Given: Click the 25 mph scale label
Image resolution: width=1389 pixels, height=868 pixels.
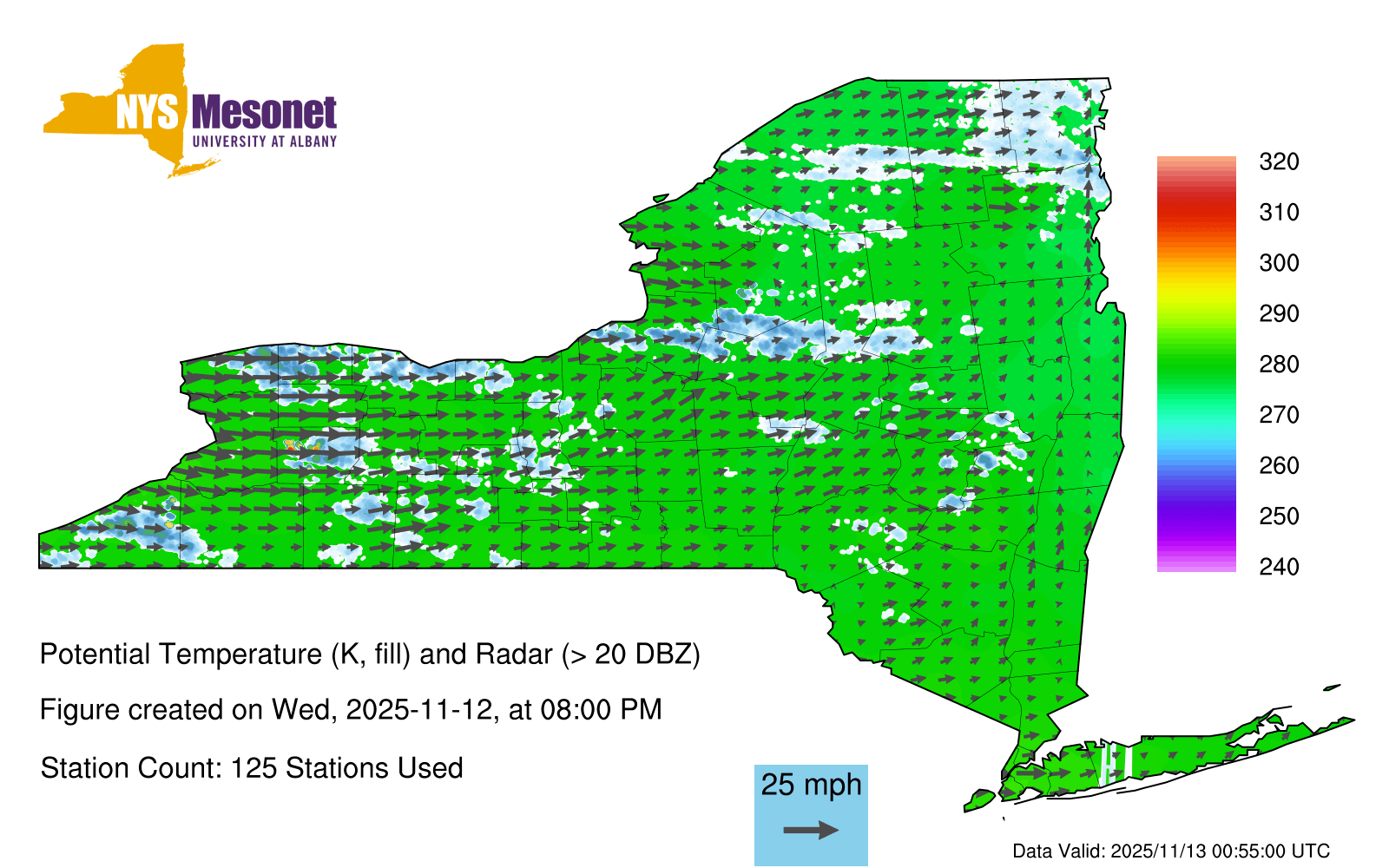Looking at the screenshot, I should [x=811, y=785].
